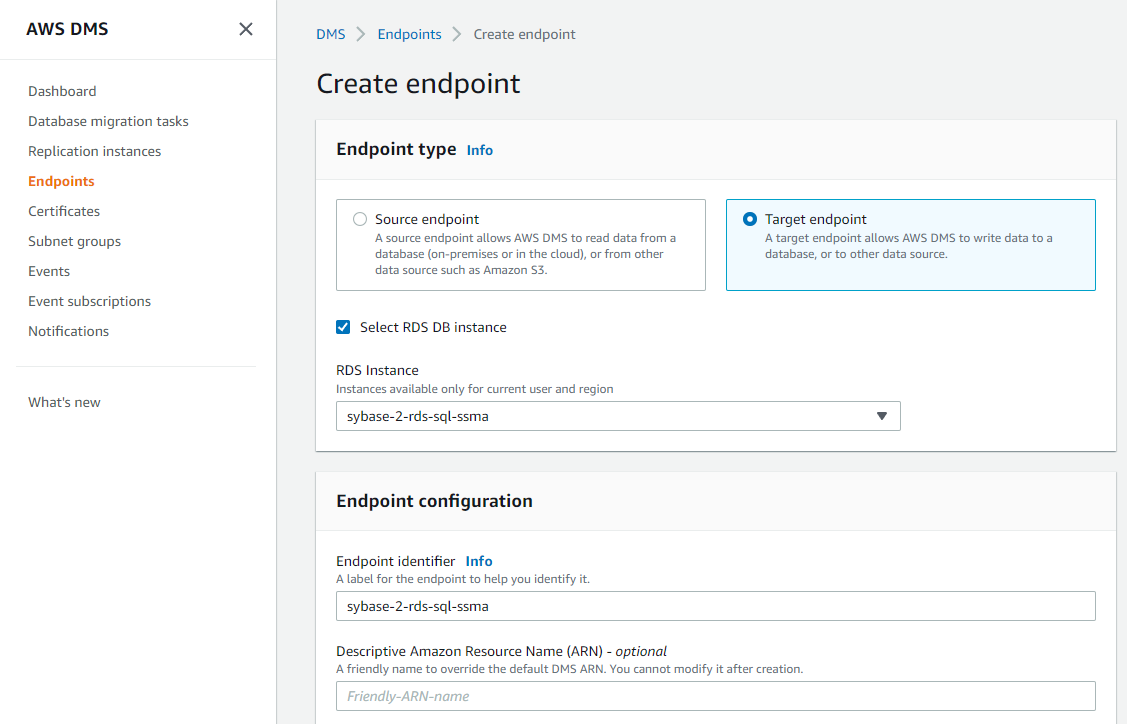Close the AWS DMS navigation panel

pyautogui.click(x=246, y=29)
